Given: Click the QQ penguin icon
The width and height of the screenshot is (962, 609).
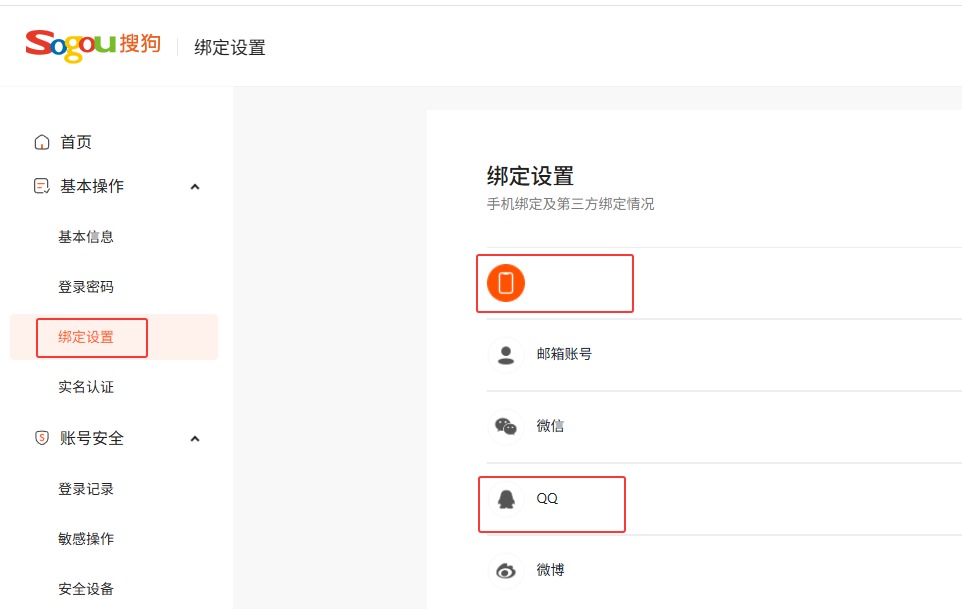Looking at the screenshot, I should tap(506, 499).
